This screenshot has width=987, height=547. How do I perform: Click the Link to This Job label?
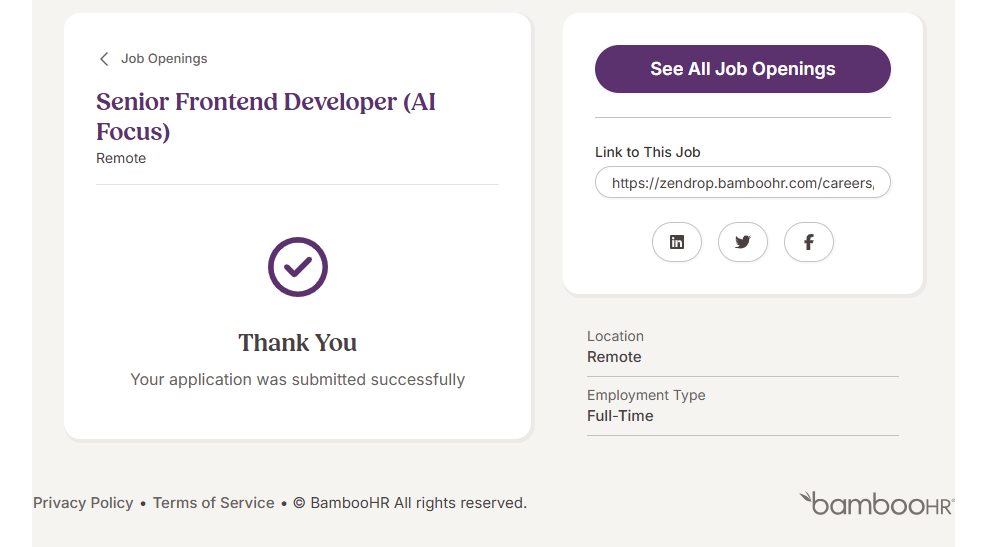coord(647,153)
